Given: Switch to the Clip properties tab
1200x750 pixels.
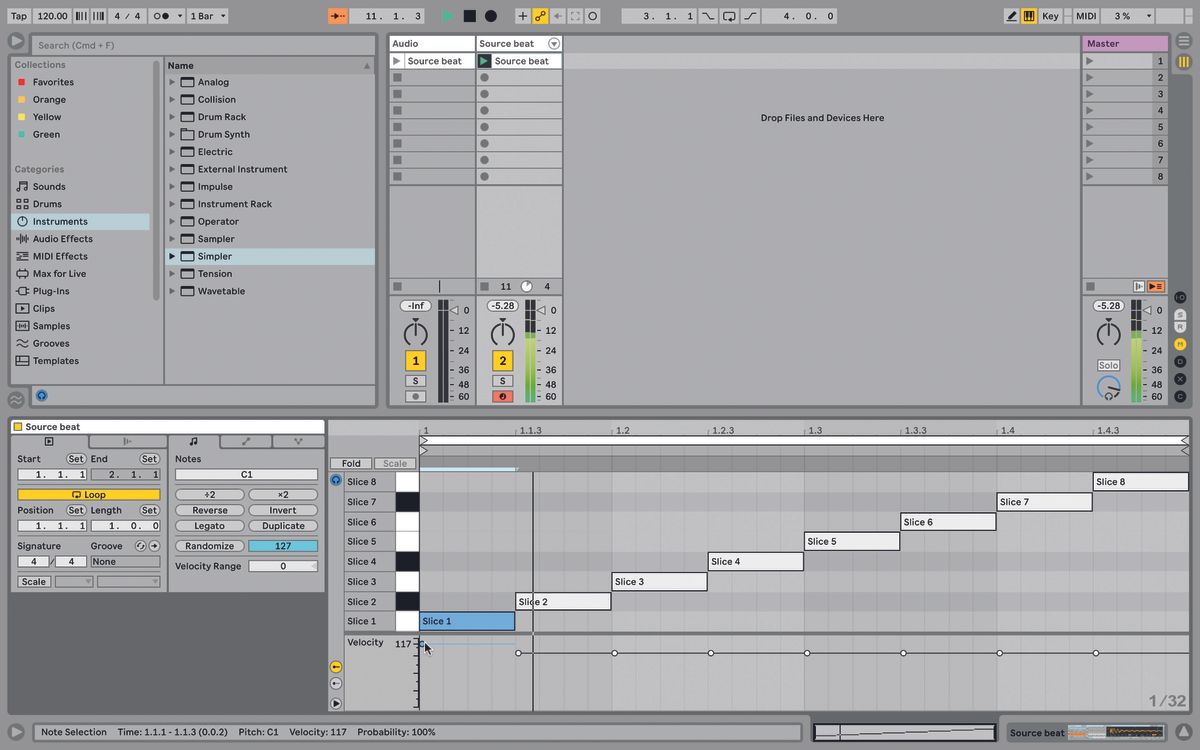Looking at the screenshot, I should (49, 440).
